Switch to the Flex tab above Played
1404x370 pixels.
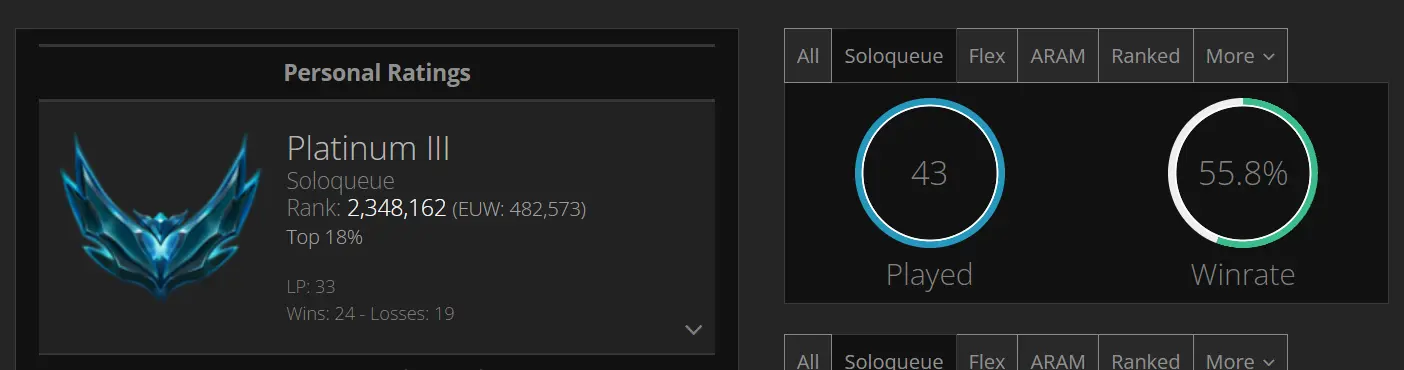pos(987,56)
